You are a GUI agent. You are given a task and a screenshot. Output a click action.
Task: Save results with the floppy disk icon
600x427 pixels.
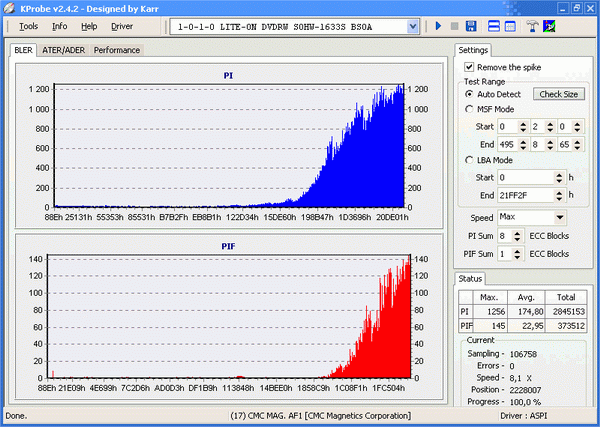pos(471,26)
